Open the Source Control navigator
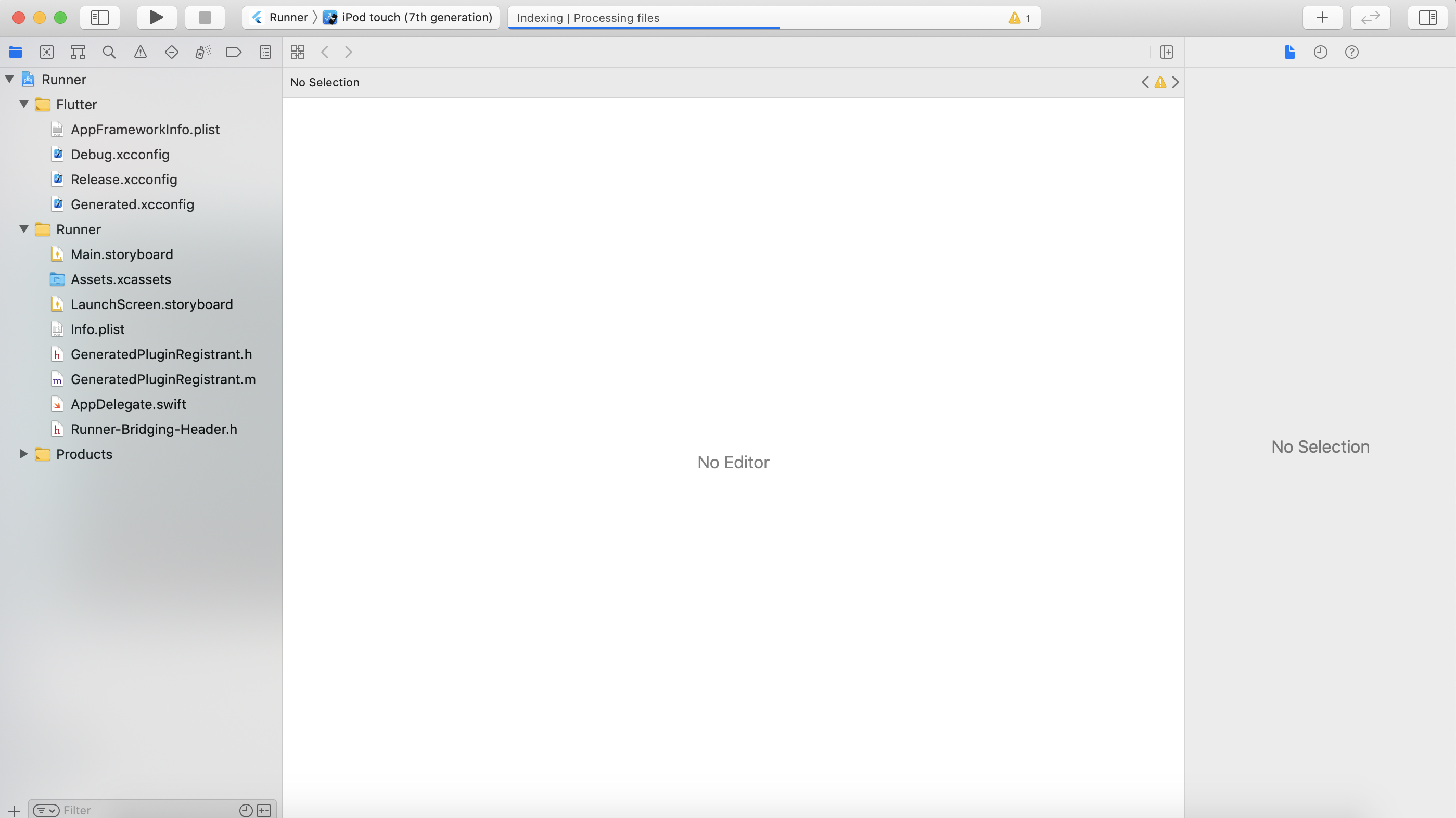Image resolution: width=1456 pixels, height=818 pixels. click(x=47, y=52)
